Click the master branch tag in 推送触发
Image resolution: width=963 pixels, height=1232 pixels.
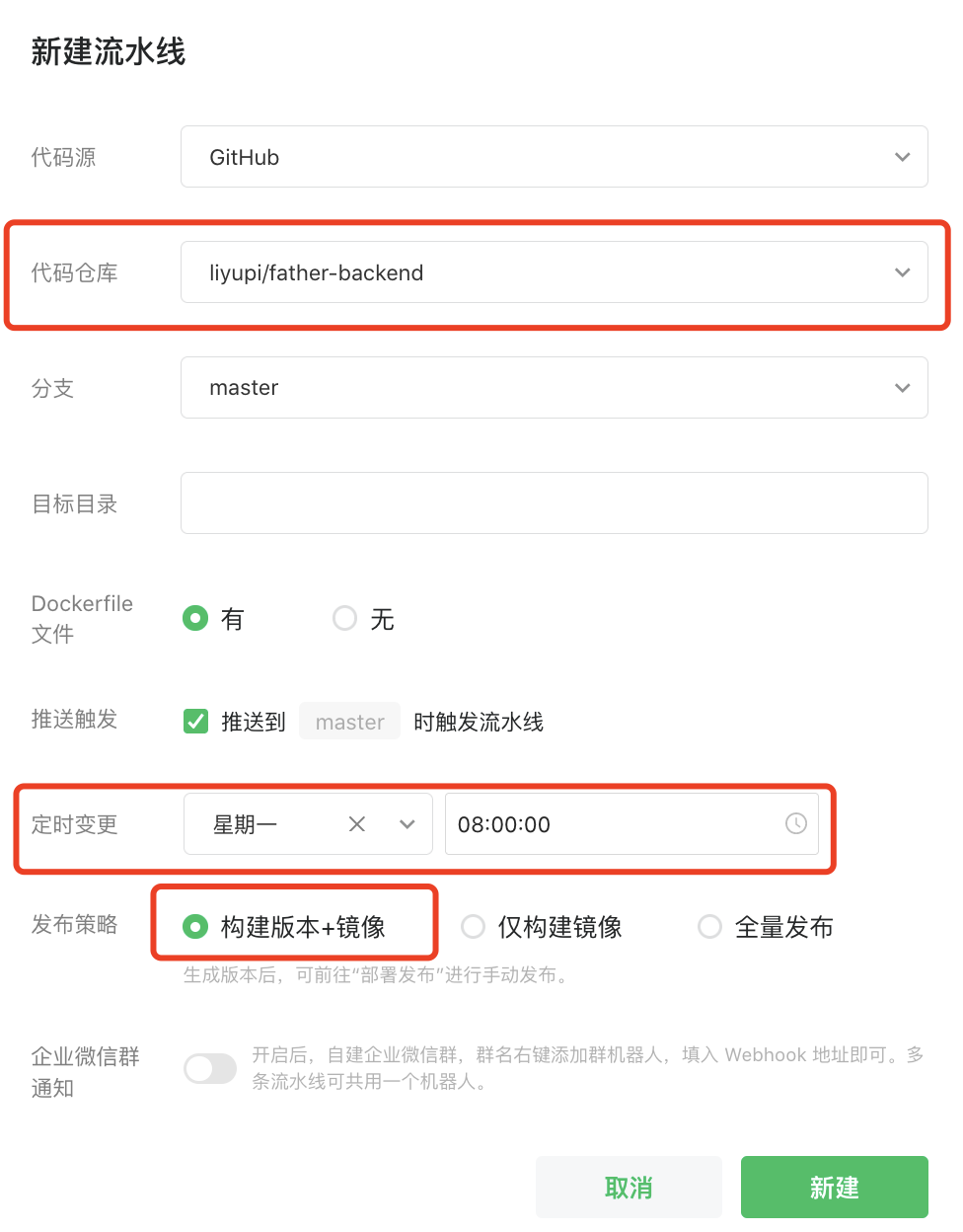click(x=349, y=722)
